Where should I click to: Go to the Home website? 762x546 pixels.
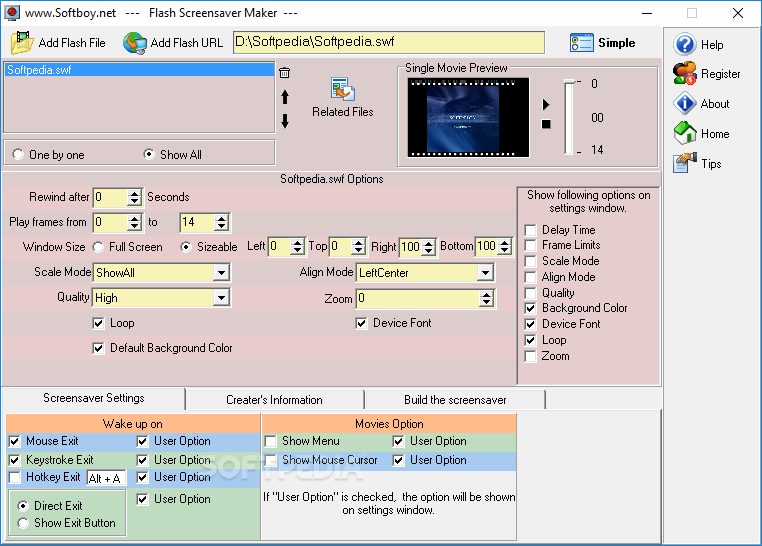(701, 134)
